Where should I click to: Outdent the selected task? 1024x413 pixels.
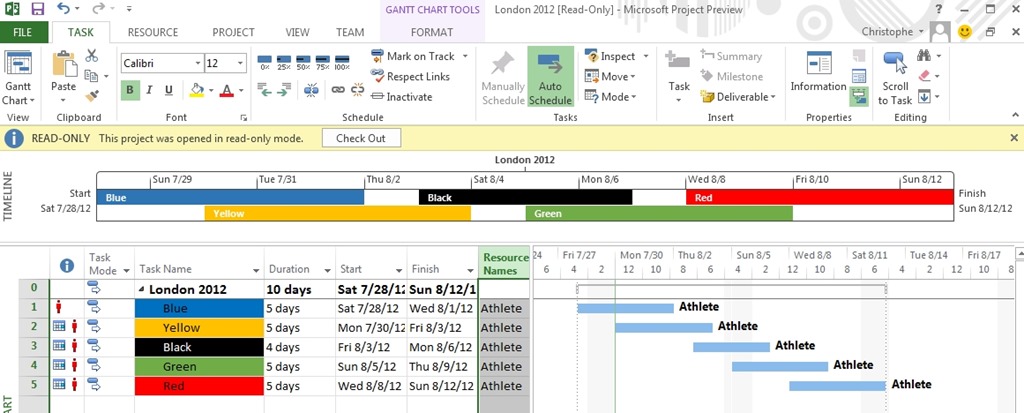(x=264, y=90)
